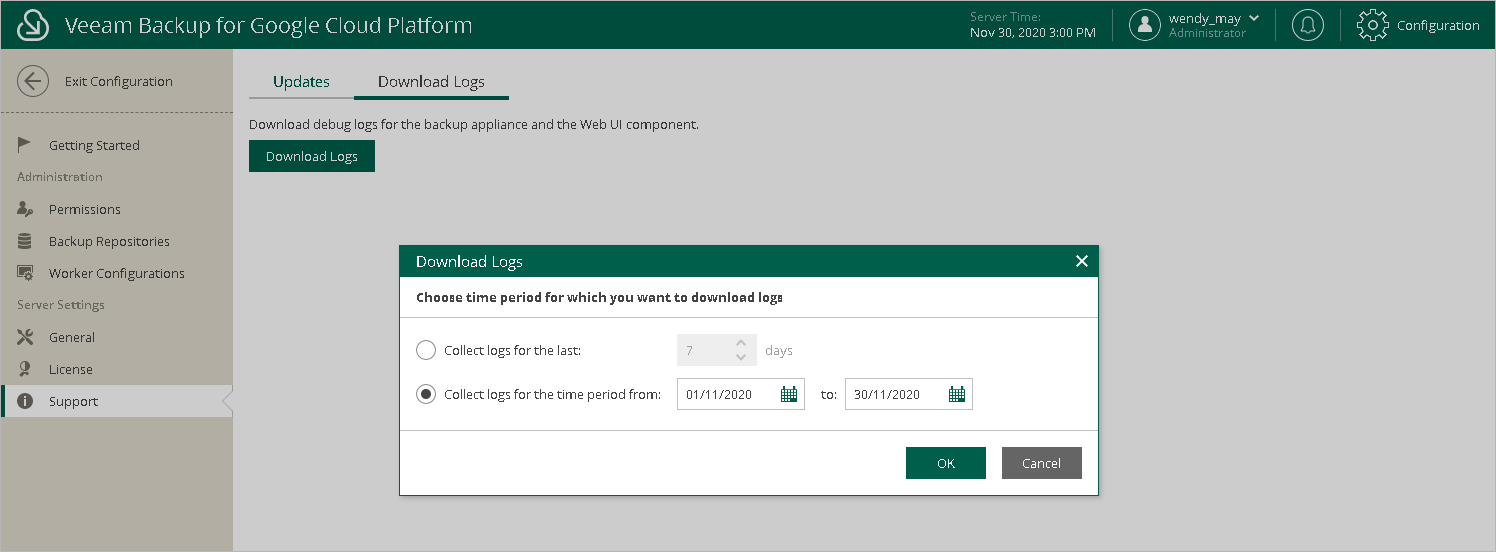
Task: Click the Backup Repositories database icon
Action: click(x=25, y=241)
